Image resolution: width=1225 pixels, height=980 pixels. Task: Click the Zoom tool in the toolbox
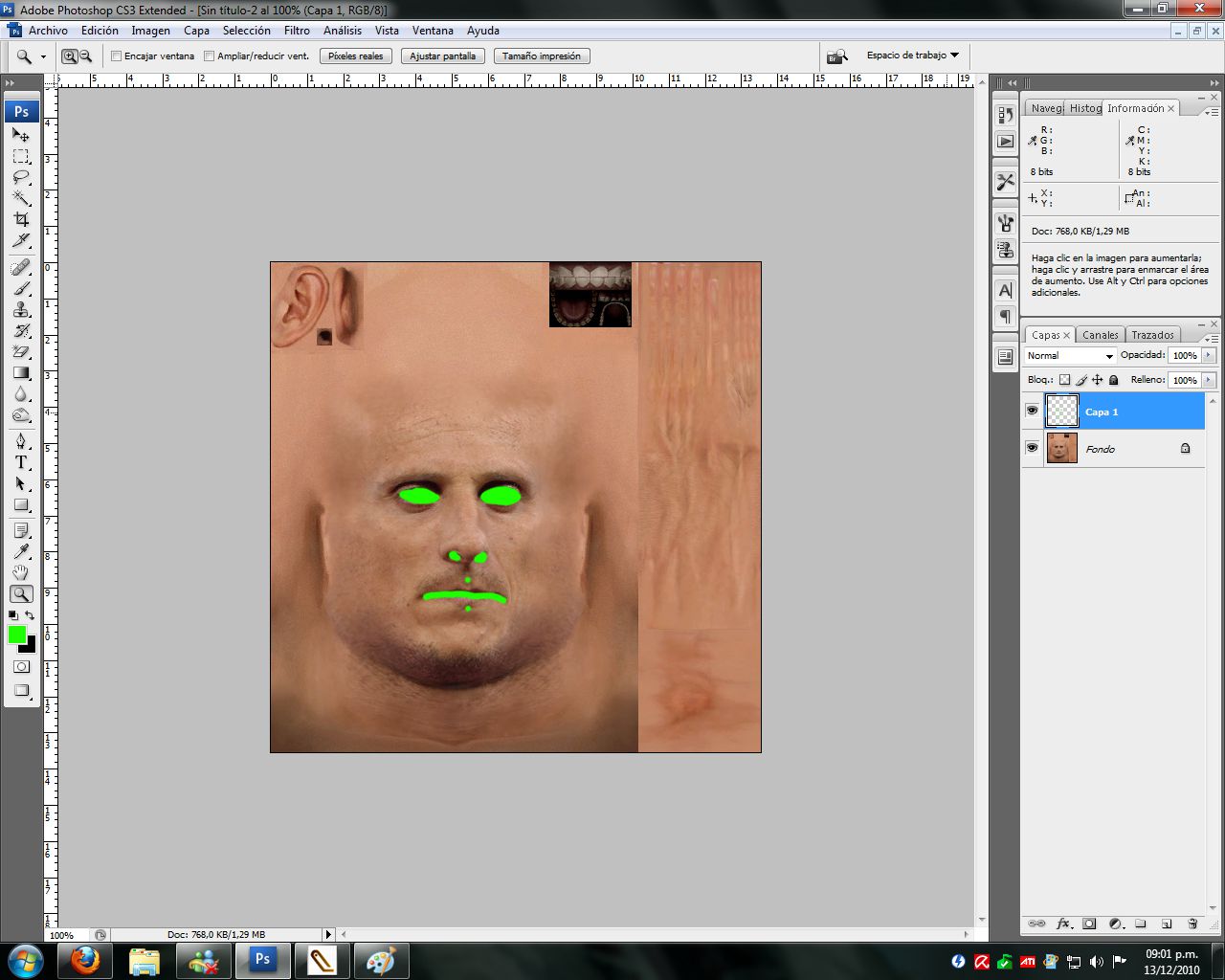[x=21, y=593]
